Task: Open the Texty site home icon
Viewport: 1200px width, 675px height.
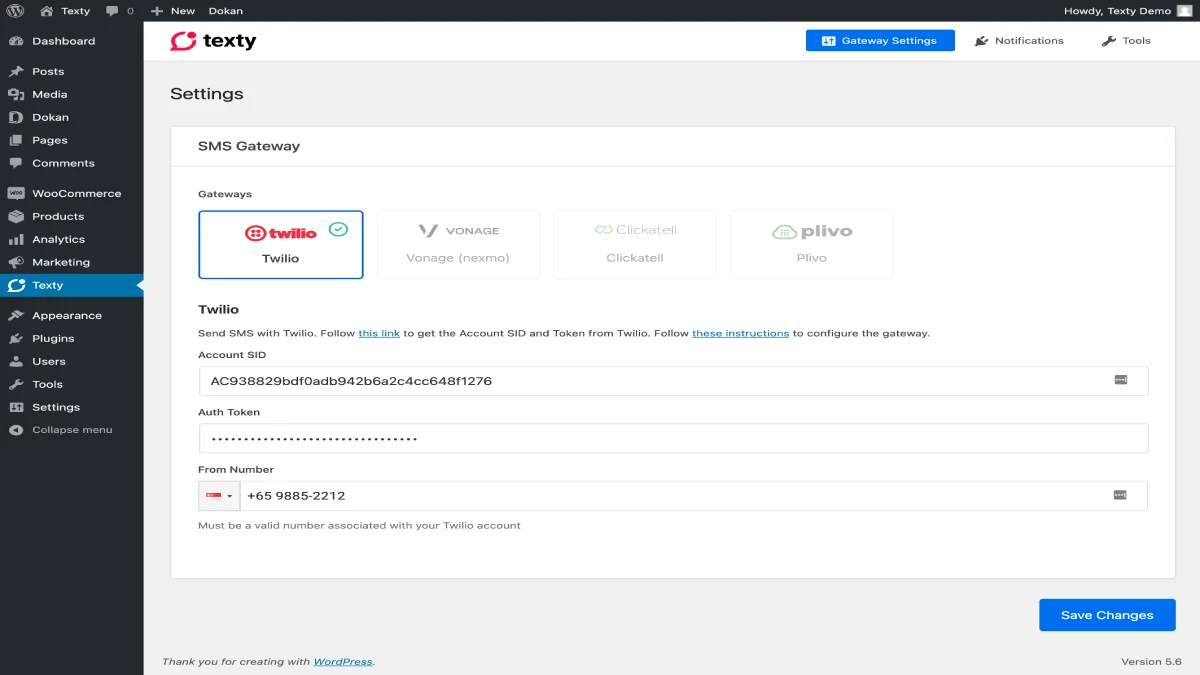Action: tap(46, 11)
